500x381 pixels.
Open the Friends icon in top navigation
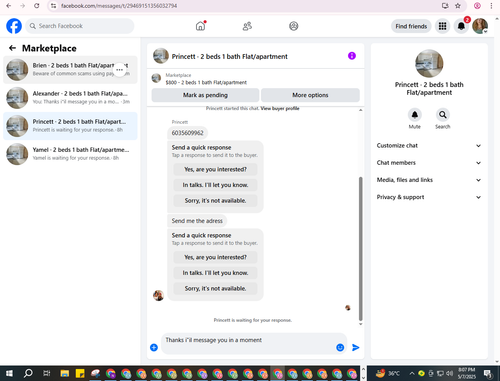247,26
